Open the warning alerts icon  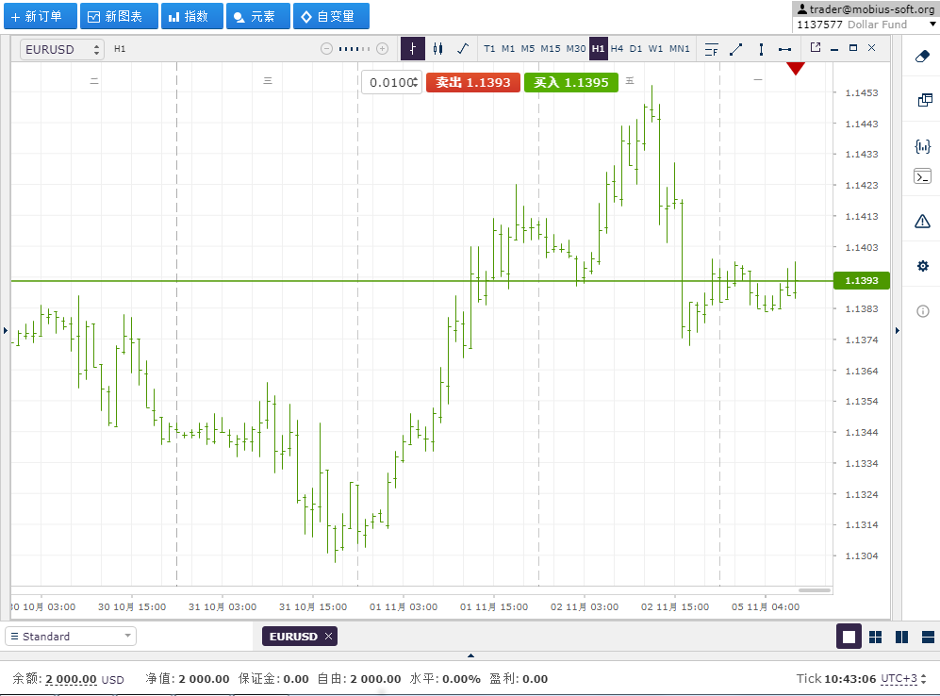pos(923,221)
